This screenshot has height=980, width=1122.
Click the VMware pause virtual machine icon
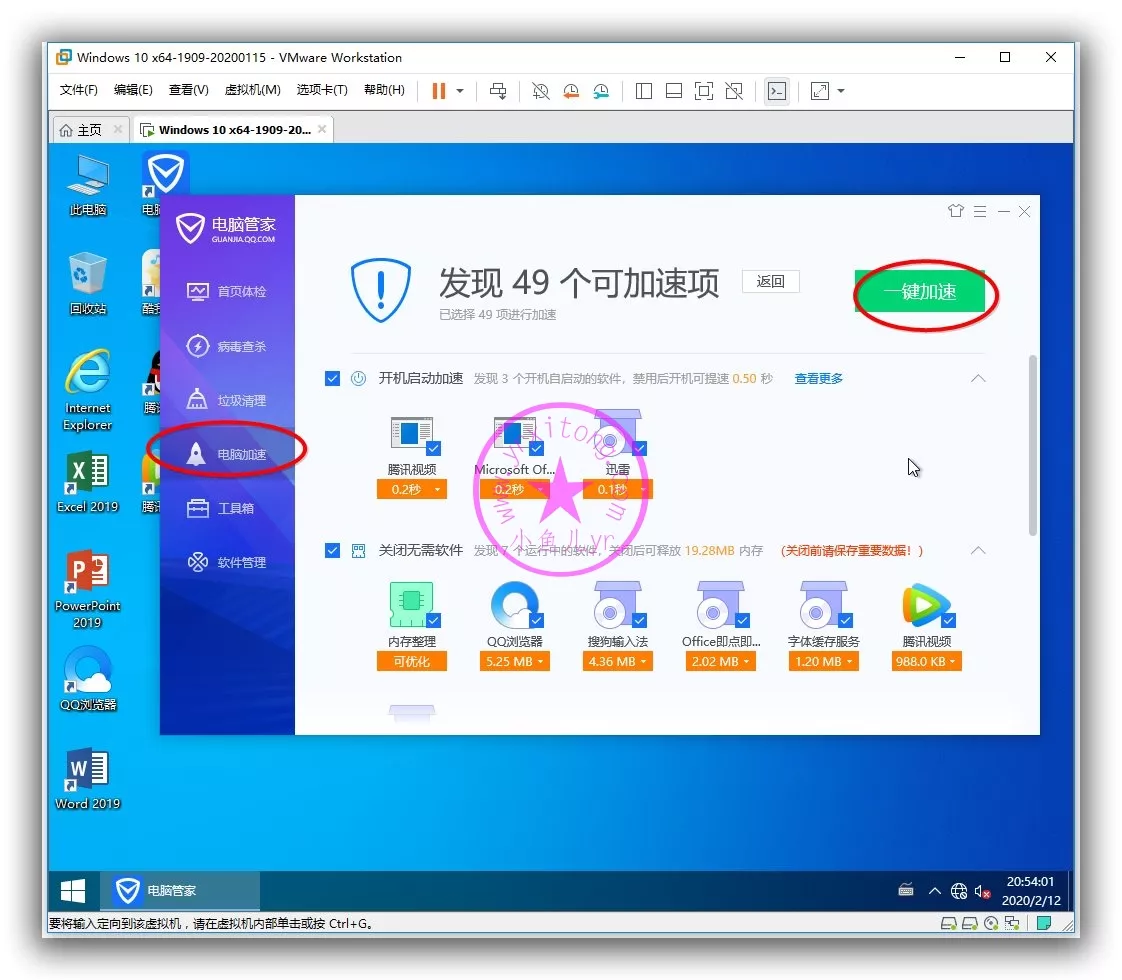438,91
